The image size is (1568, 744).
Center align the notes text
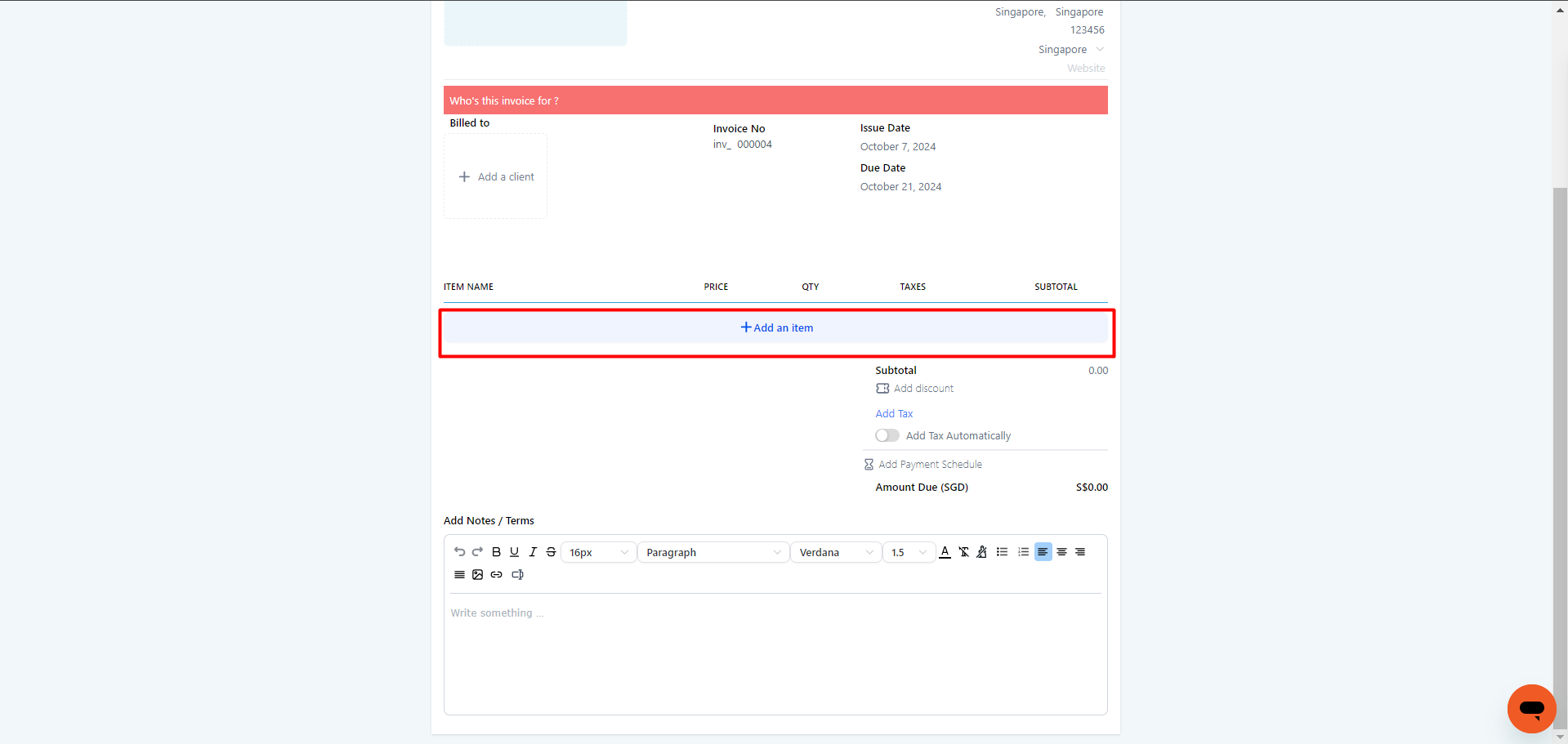pos(1061,552)
